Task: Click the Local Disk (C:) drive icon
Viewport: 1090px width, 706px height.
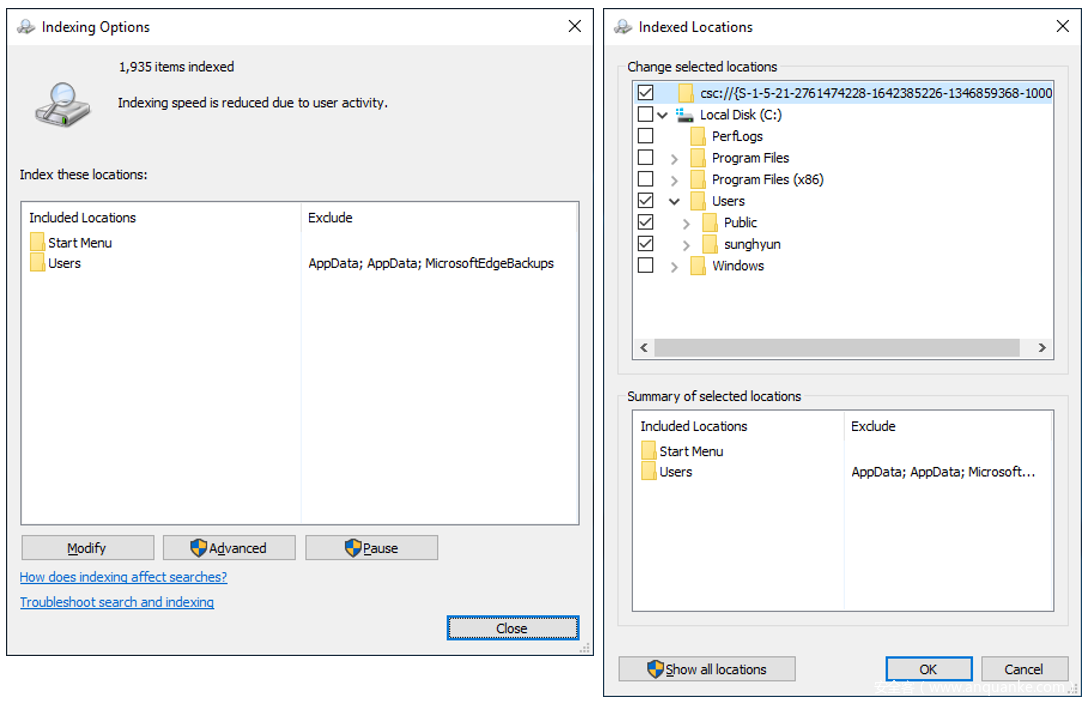Action: click(x=685, y=115)
